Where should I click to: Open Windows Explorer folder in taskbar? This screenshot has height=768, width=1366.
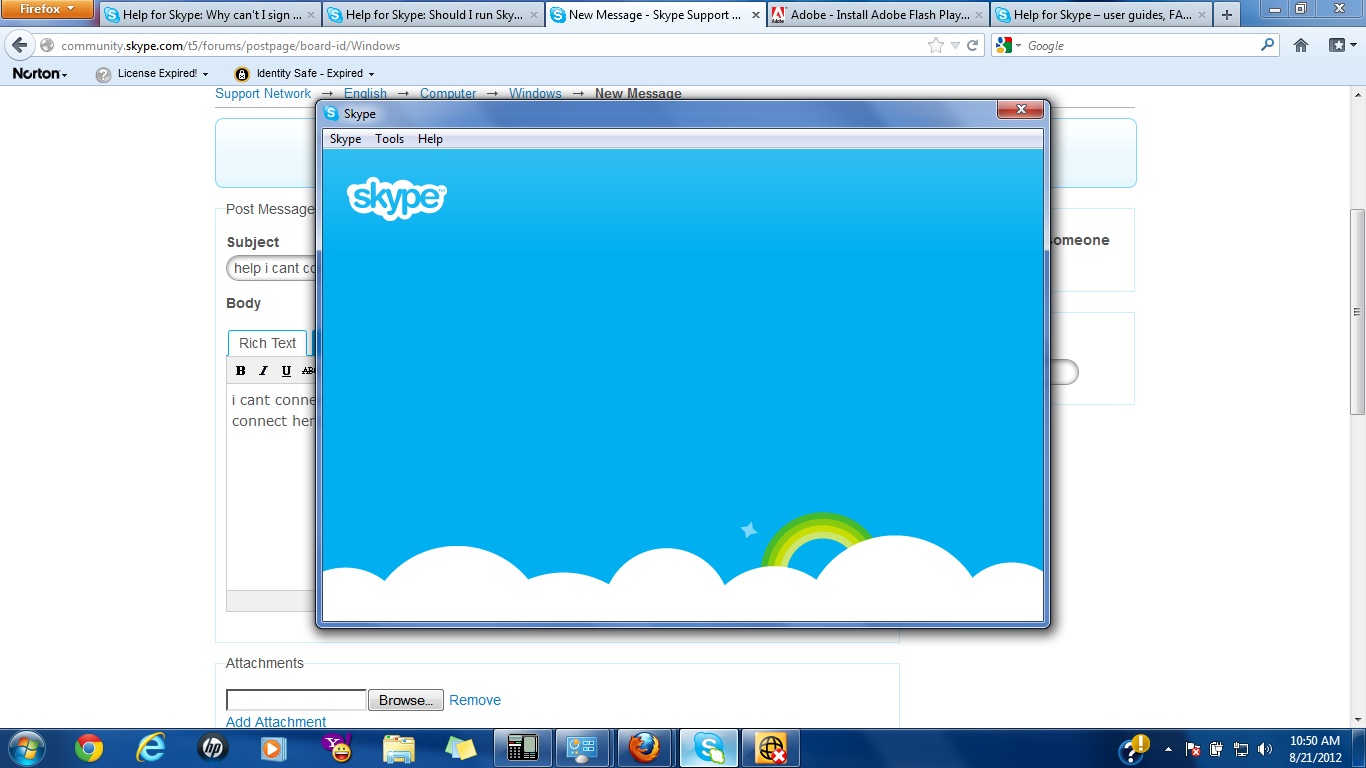click(x=398, y=748)
